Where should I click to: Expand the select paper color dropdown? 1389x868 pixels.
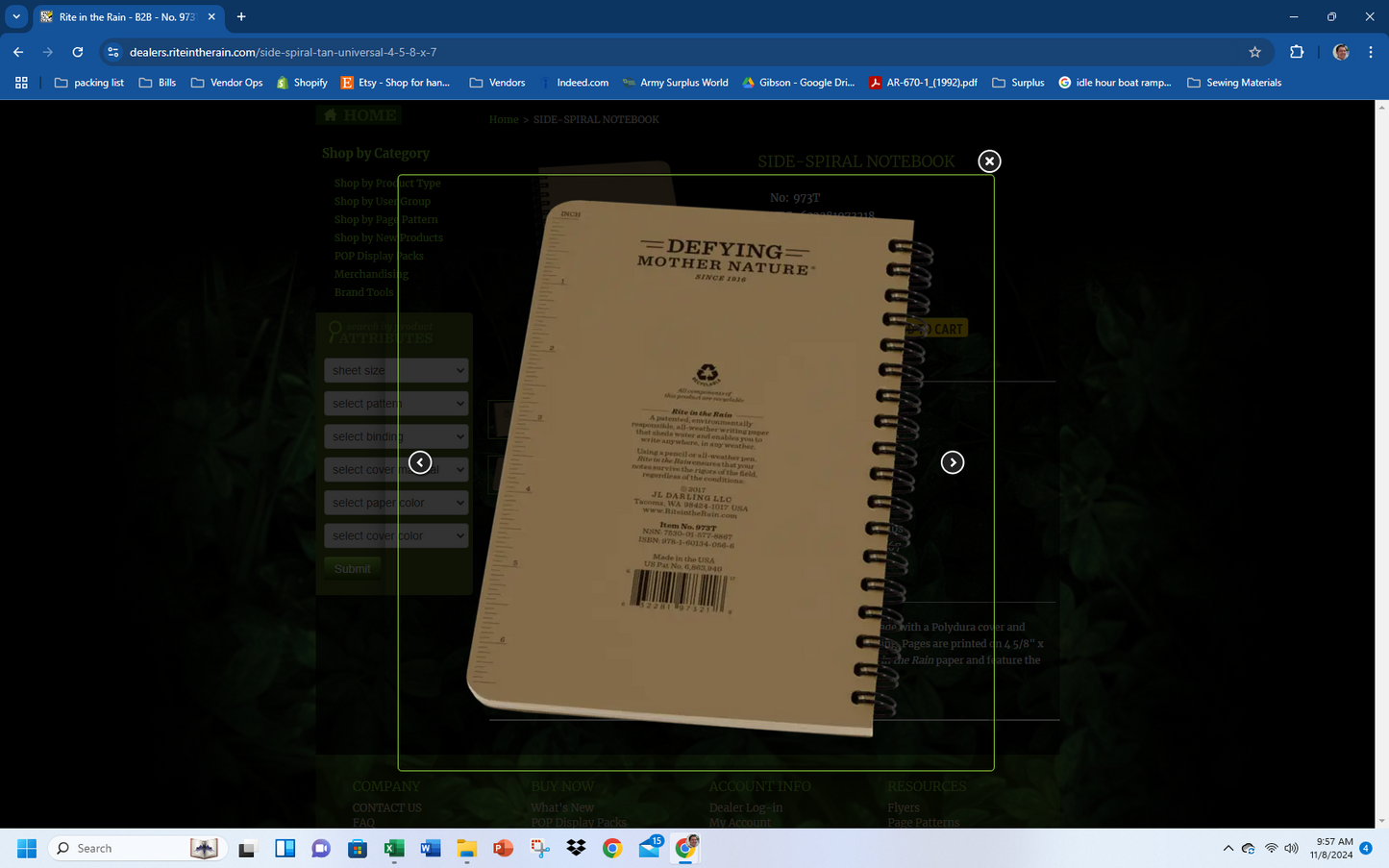tap(396, 503)
